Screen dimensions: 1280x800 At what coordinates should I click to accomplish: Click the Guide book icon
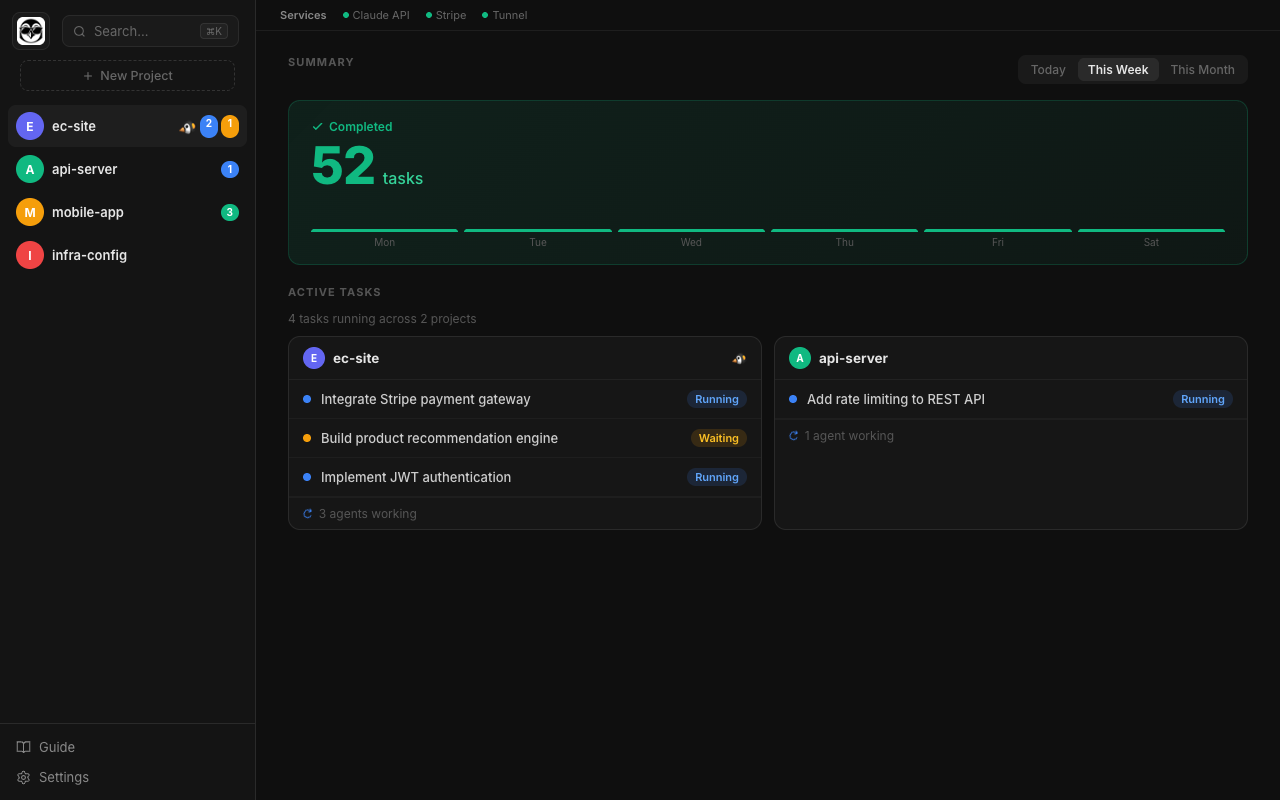[x=24, y=747]
